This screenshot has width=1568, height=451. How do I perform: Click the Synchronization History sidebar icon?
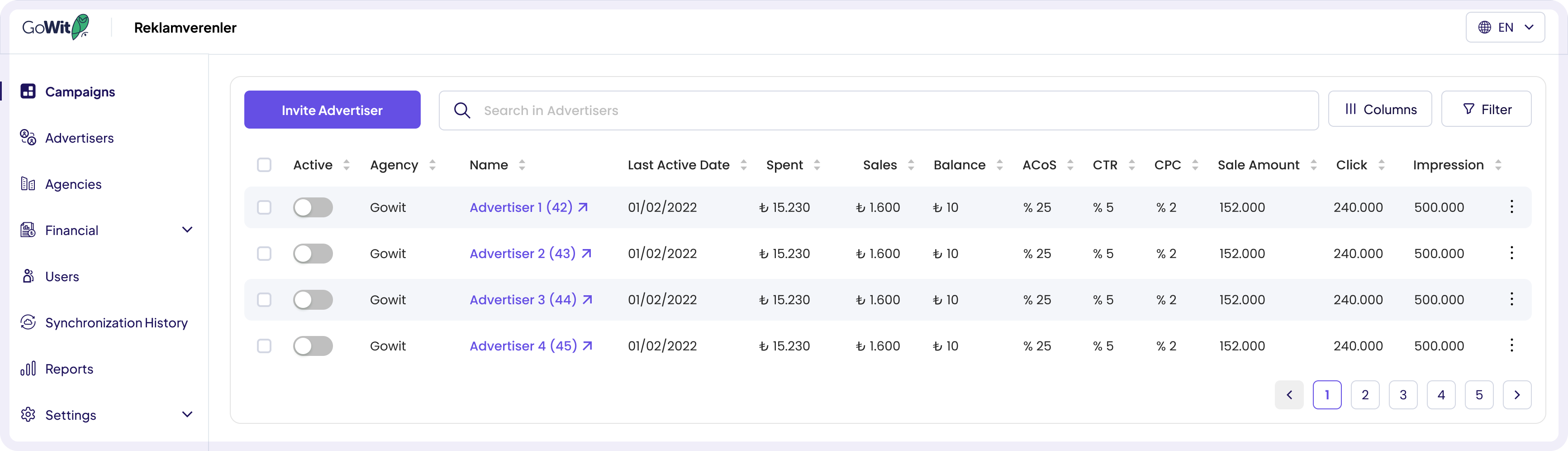point(28,322)
